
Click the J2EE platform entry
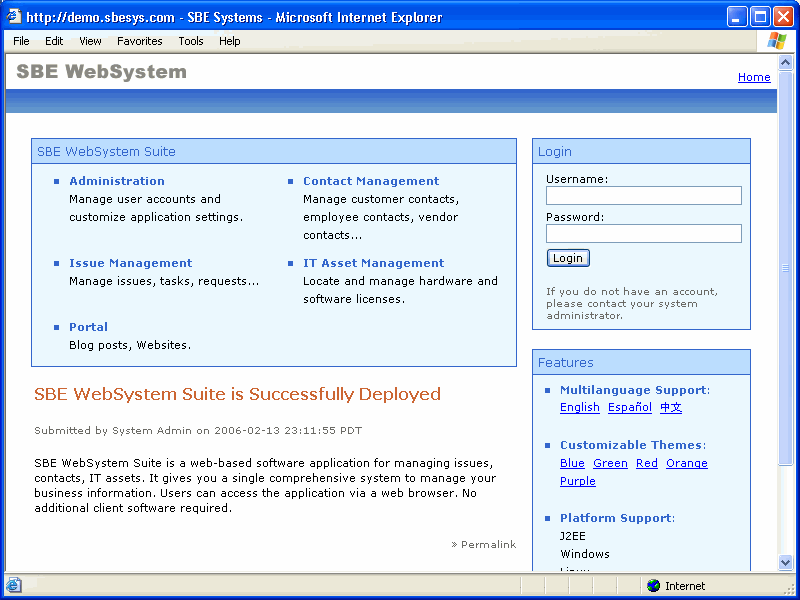click(573, 536)
